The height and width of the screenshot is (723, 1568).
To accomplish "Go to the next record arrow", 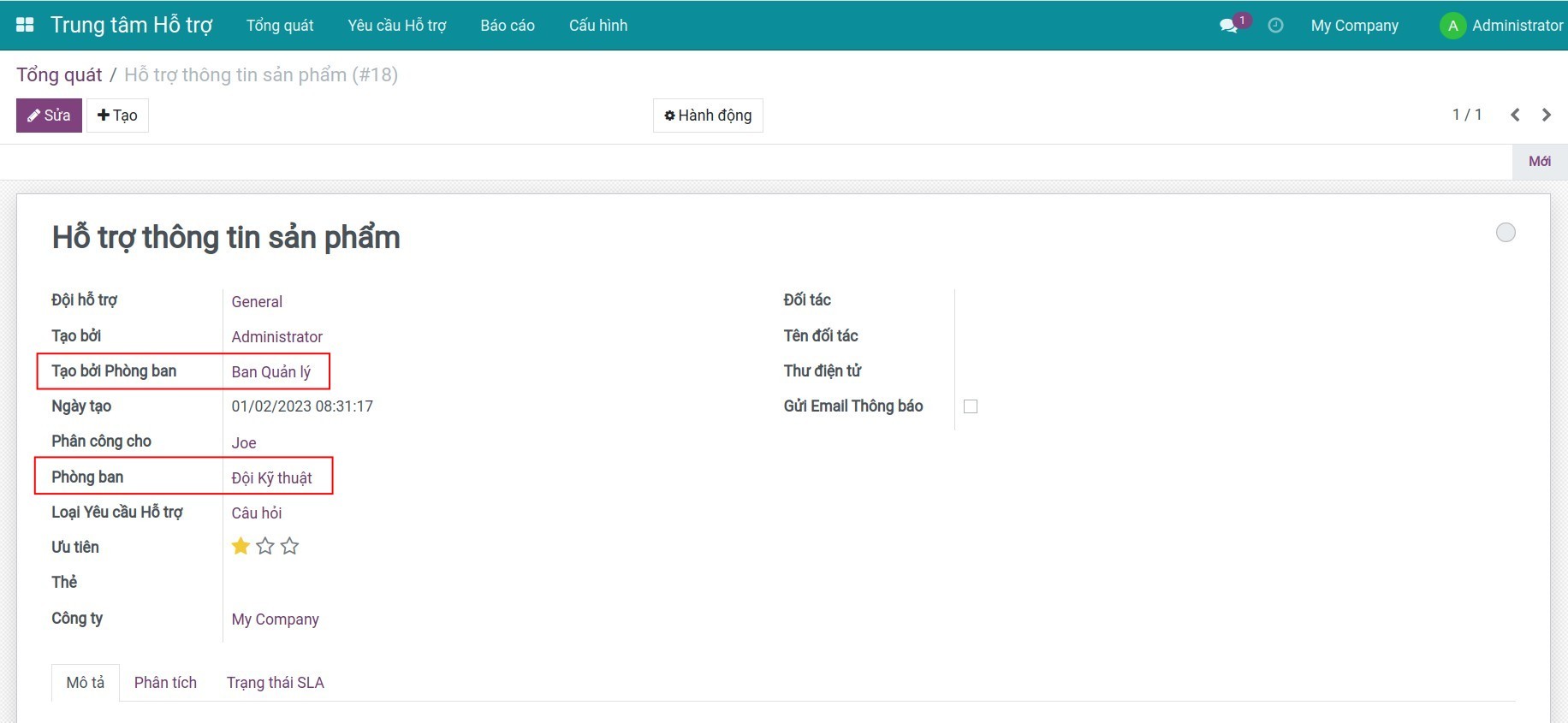I will 1547,115.
